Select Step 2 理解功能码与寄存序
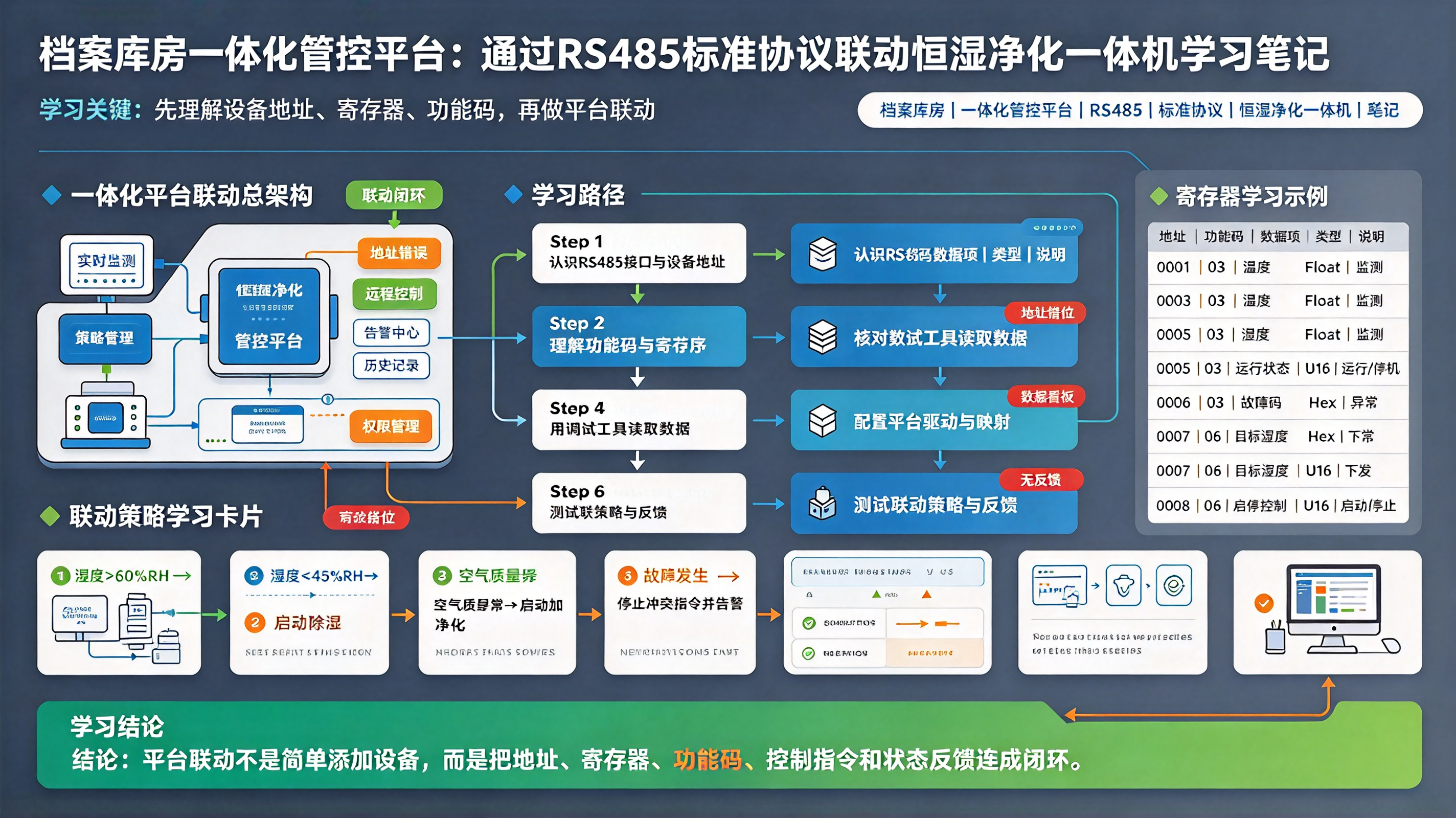Image resolution: width=1456 pixels, height=818 pixels. [639, 336]
